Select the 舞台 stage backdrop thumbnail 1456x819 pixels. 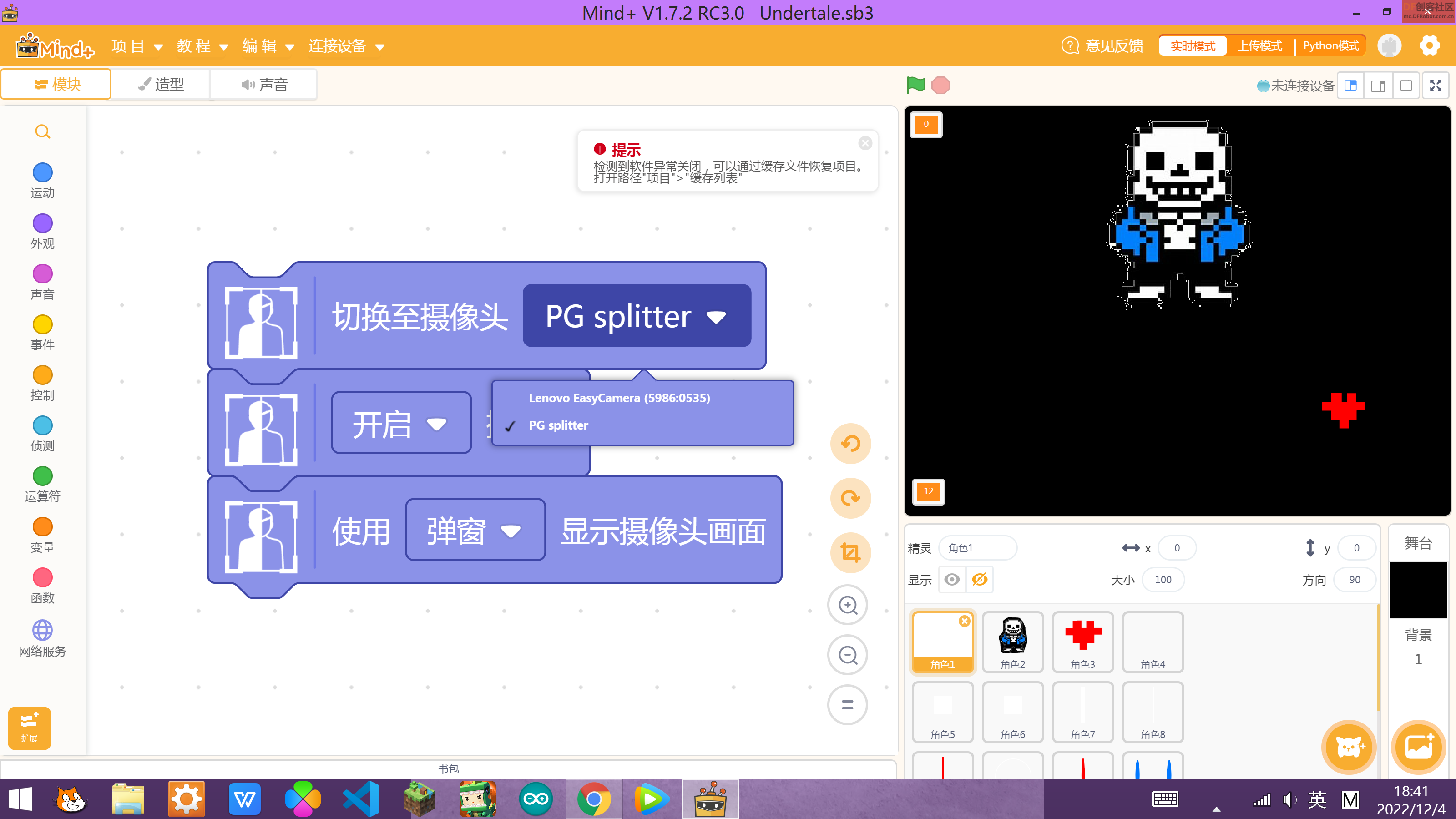[x=1418, y=589]
